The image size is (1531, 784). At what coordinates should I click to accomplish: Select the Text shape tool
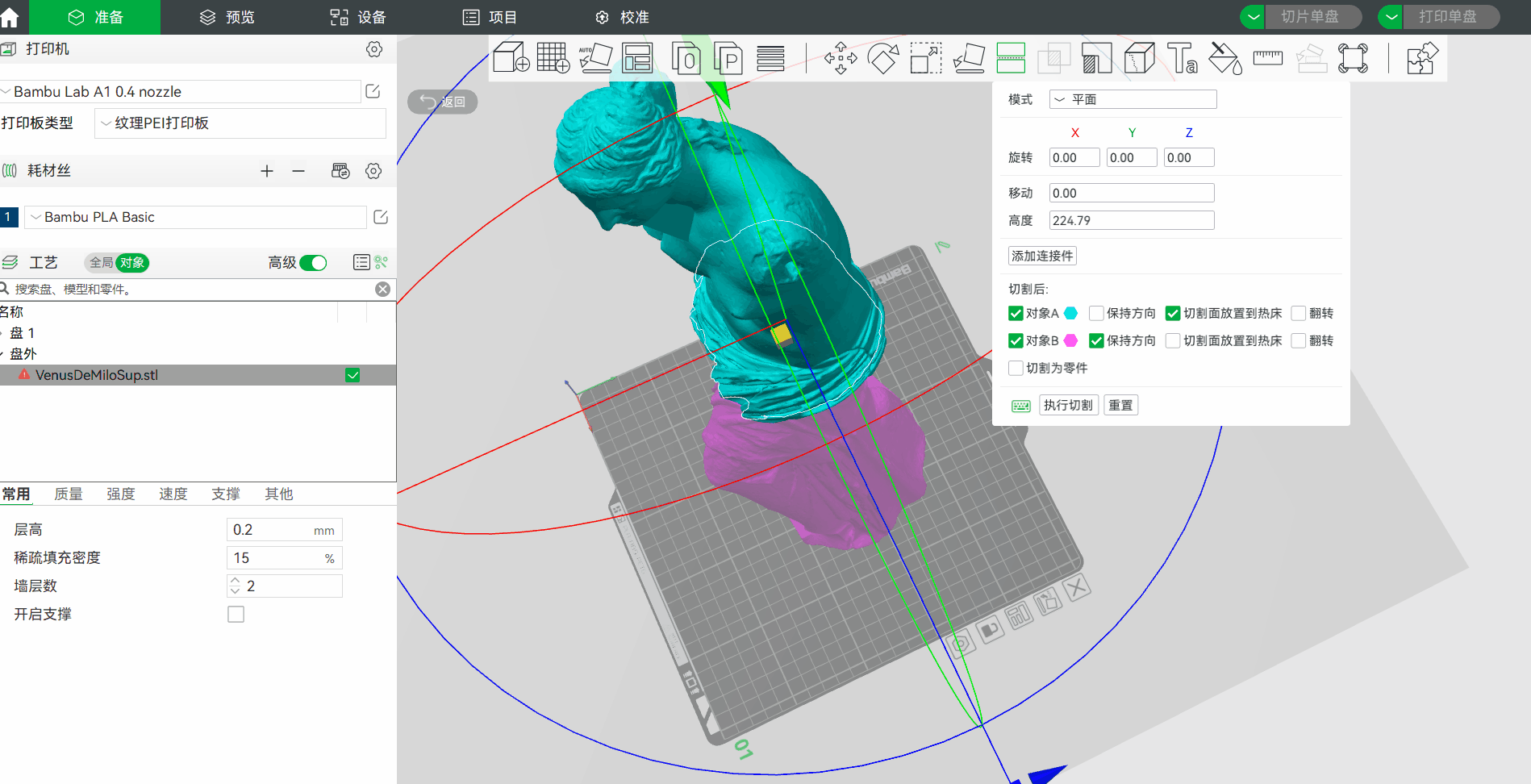(1182, 58)
